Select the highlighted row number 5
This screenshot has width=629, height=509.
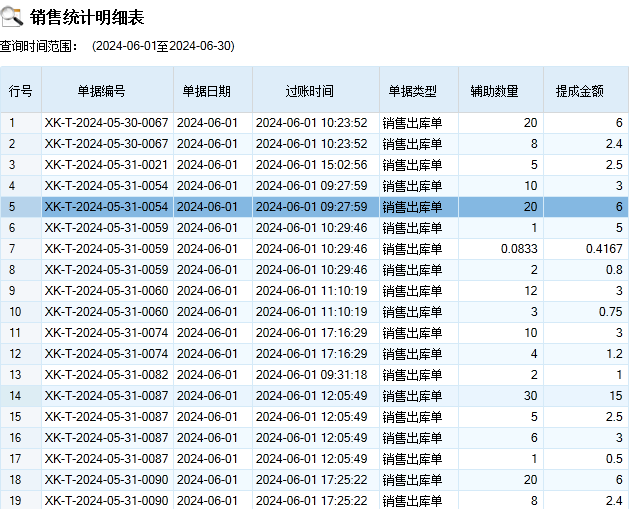[x=12, y=207]
